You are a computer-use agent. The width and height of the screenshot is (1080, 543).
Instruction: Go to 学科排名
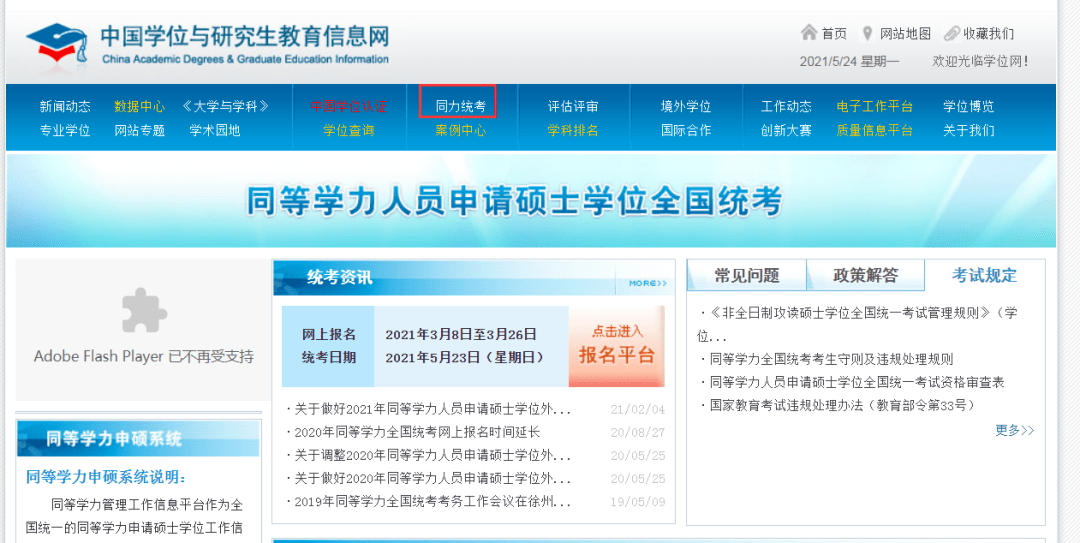point(573,130)
